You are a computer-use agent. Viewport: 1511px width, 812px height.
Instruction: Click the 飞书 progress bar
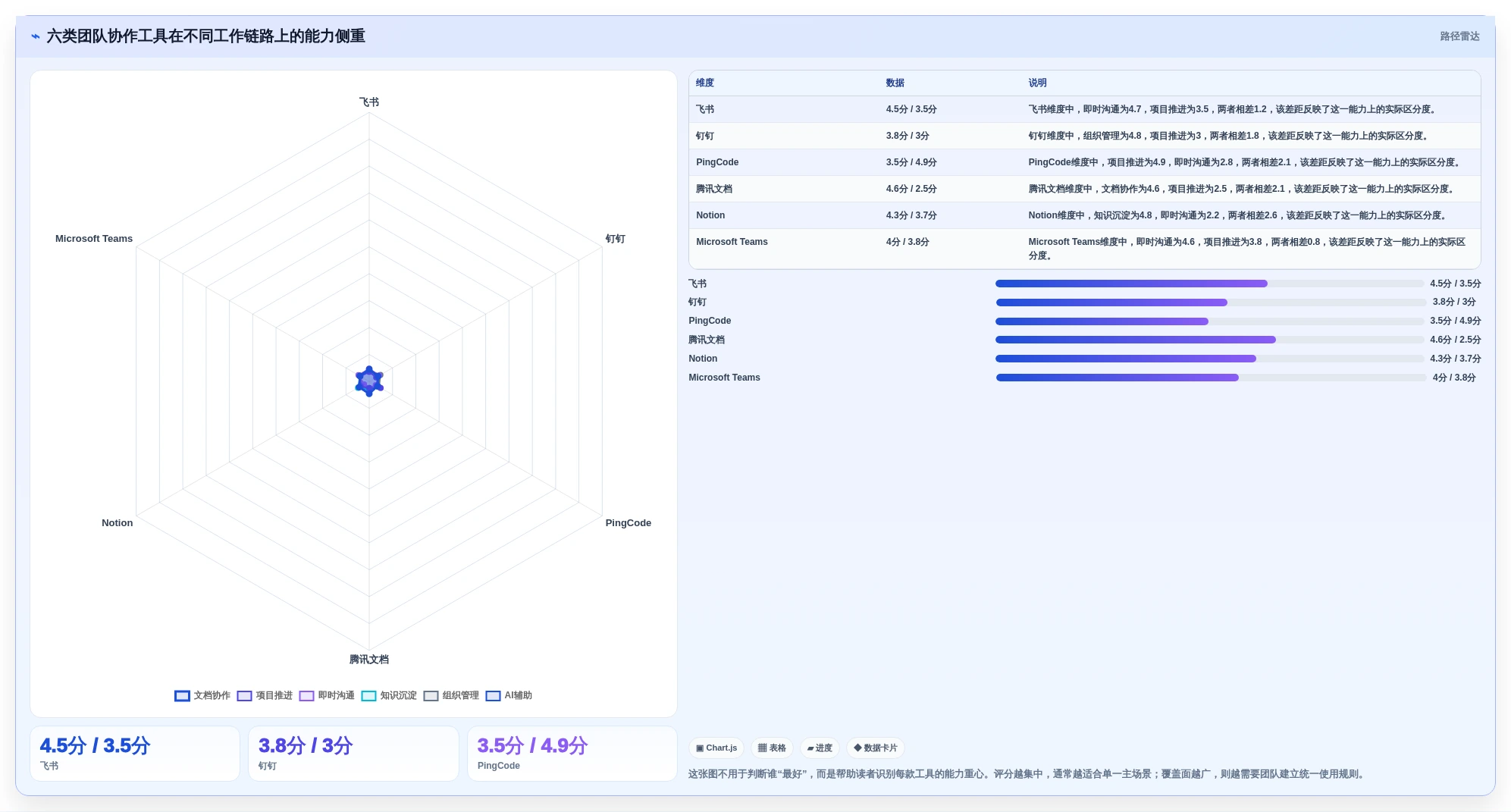(1209, 284)
